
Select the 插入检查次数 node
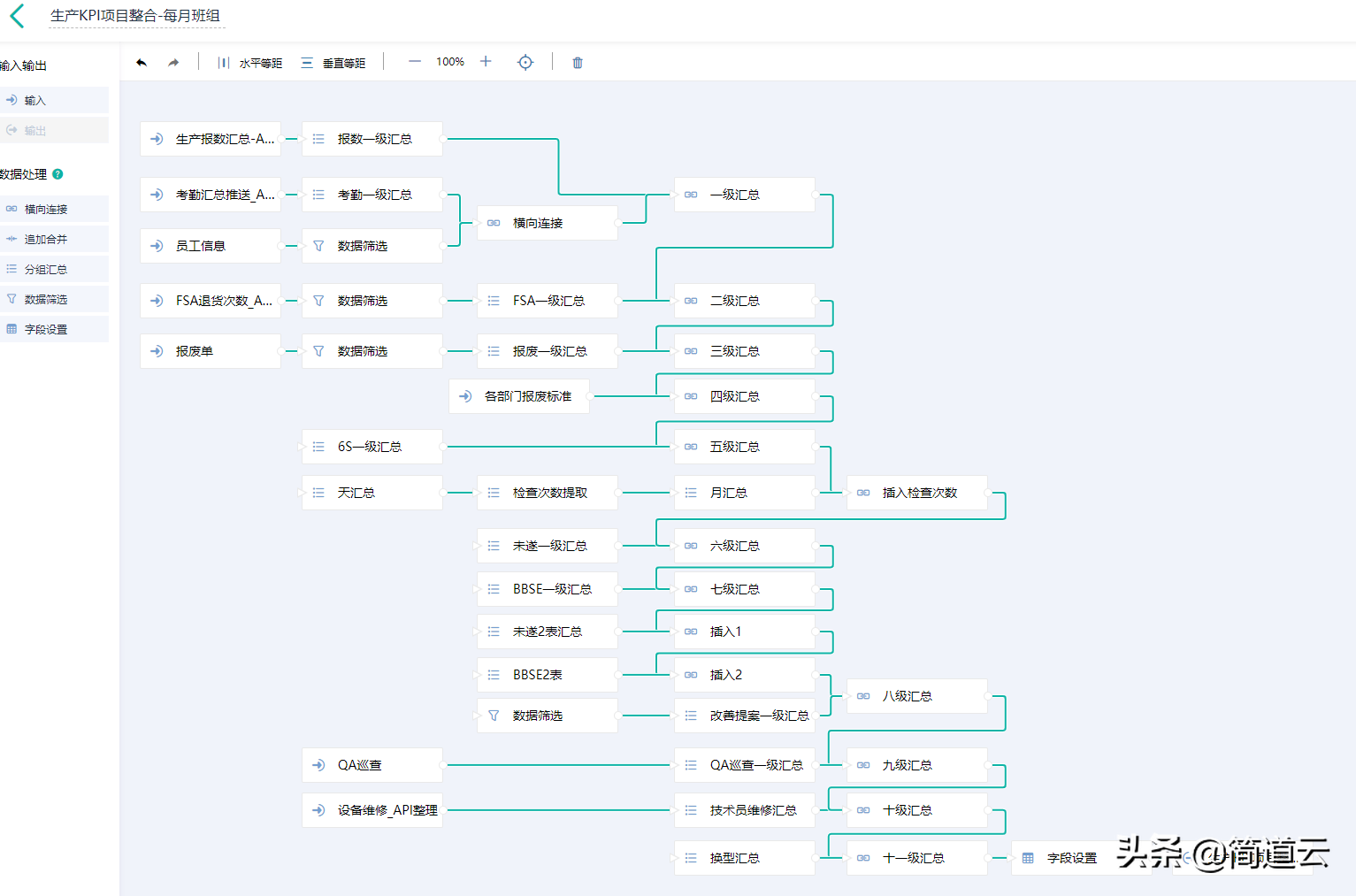[x=916, y=493]
